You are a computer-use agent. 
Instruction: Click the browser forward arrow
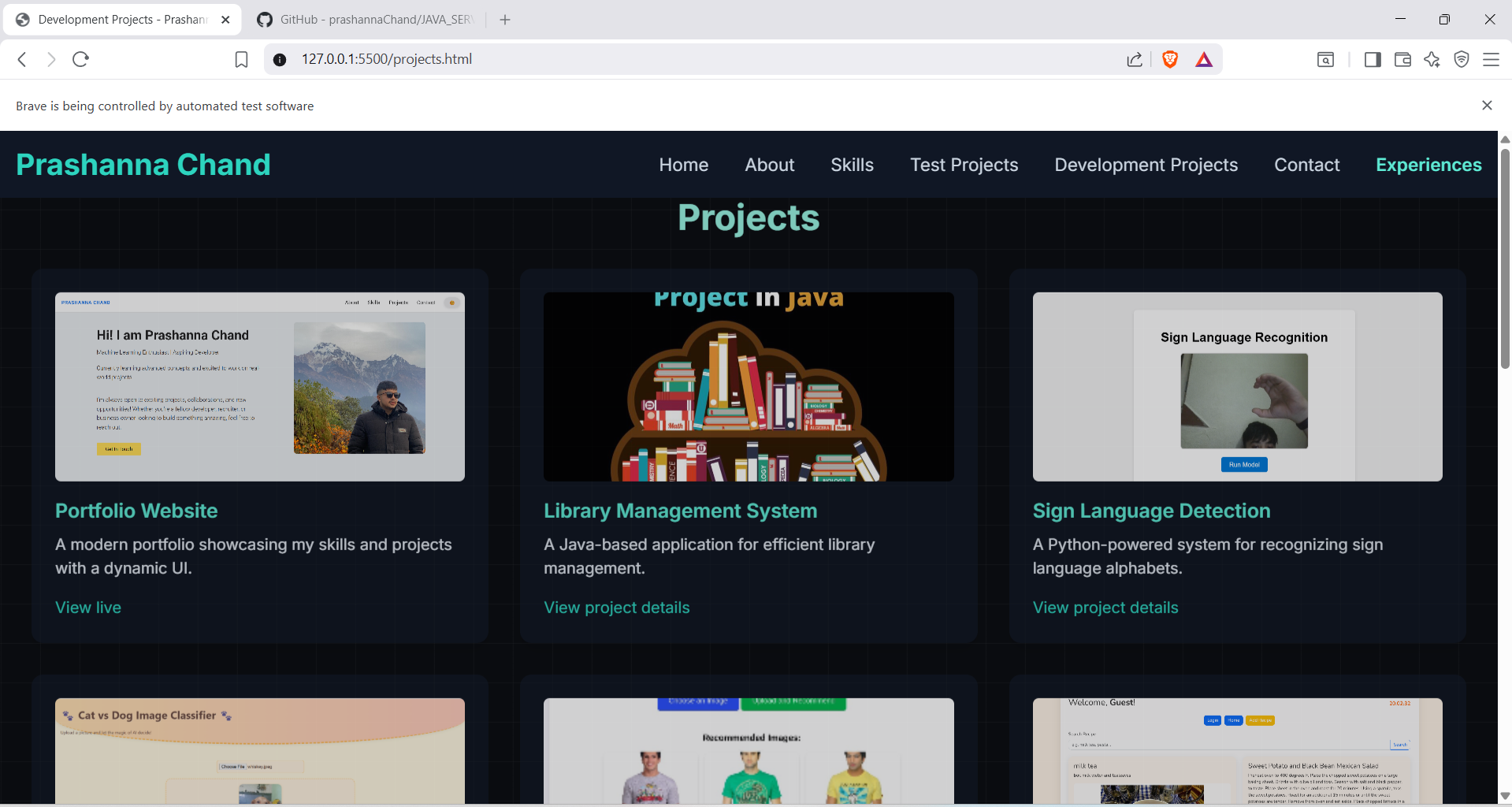(51, 59)
